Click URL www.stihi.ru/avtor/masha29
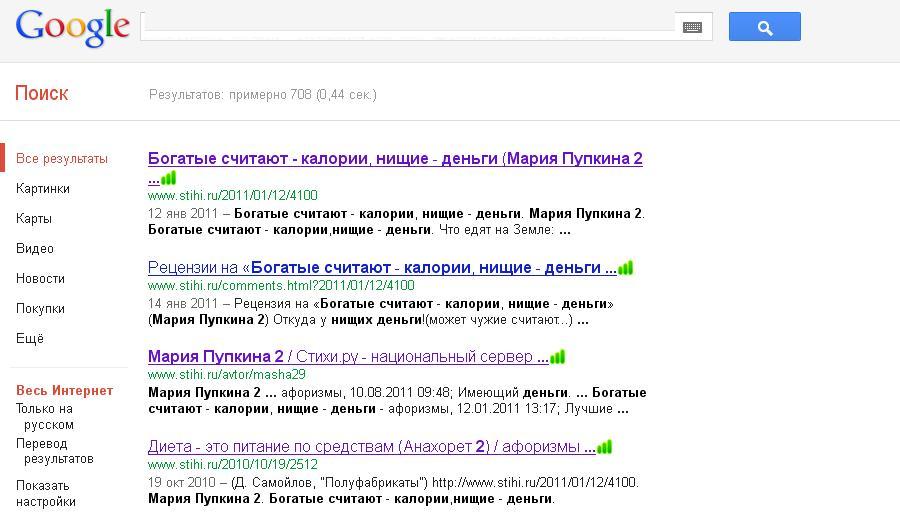Screen dimensions: 900x522 227,374
